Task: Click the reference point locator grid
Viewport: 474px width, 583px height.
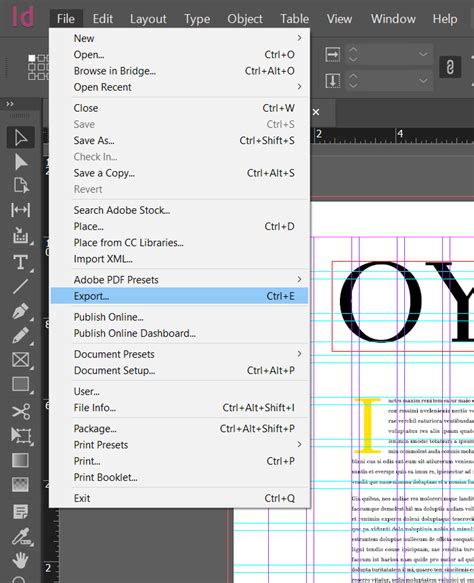Action: click(x=38, y=67)
